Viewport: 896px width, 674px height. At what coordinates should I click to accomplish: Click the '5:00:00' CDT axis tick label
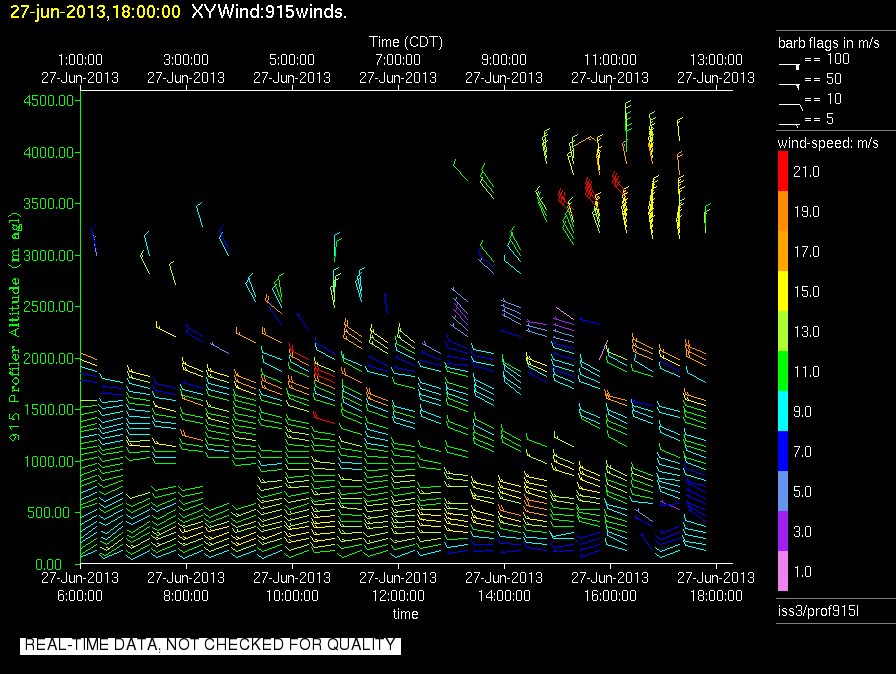click(x=292, y=60)
